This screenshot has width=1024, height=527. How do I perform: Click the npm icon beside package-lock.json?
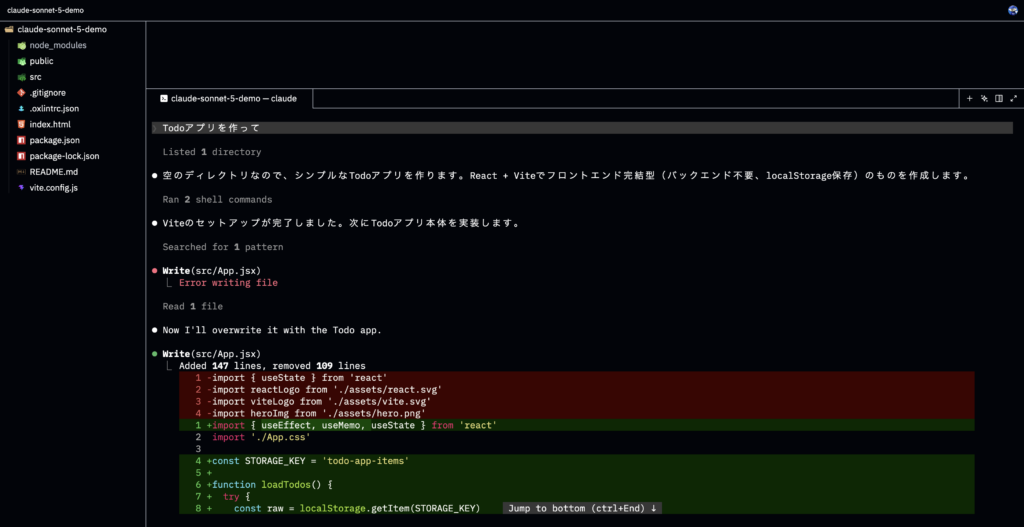coord(22,156)
